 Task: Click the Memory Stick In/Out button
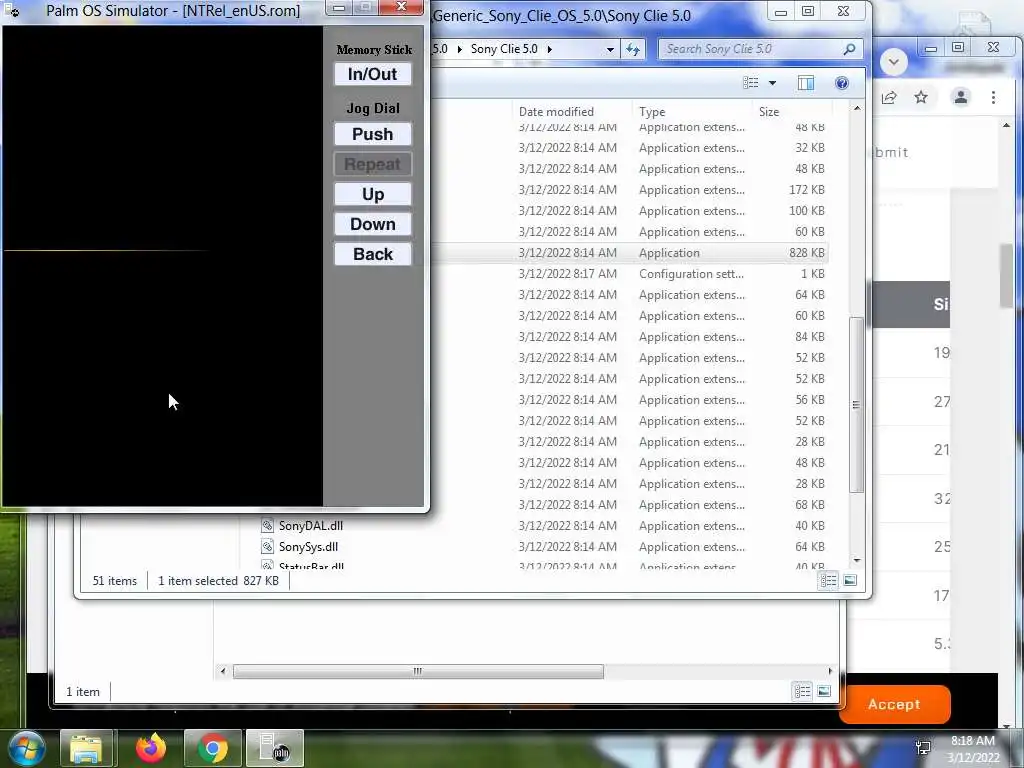point(372,74)
